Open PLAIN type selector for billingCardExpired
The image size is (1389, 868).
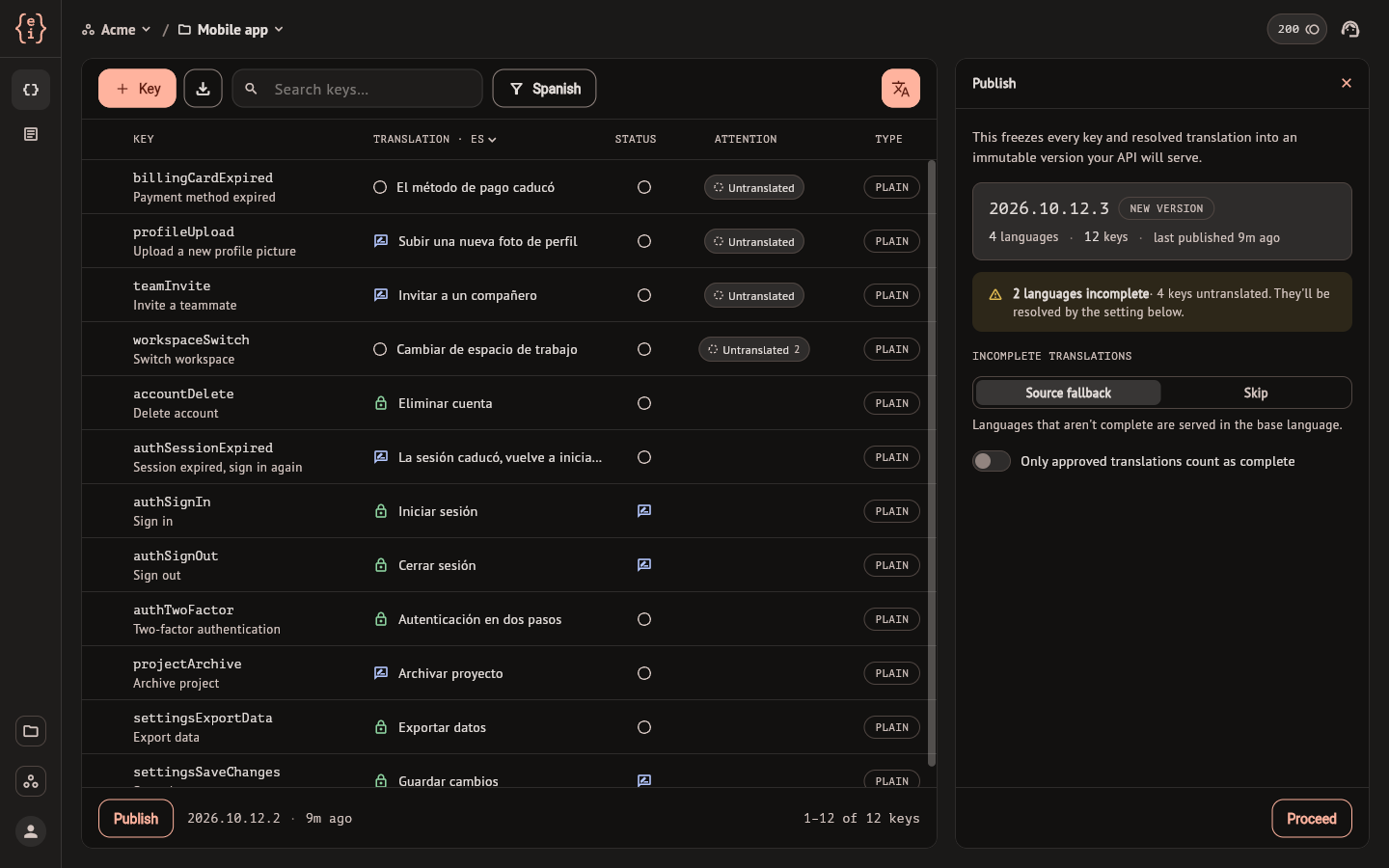891,187
